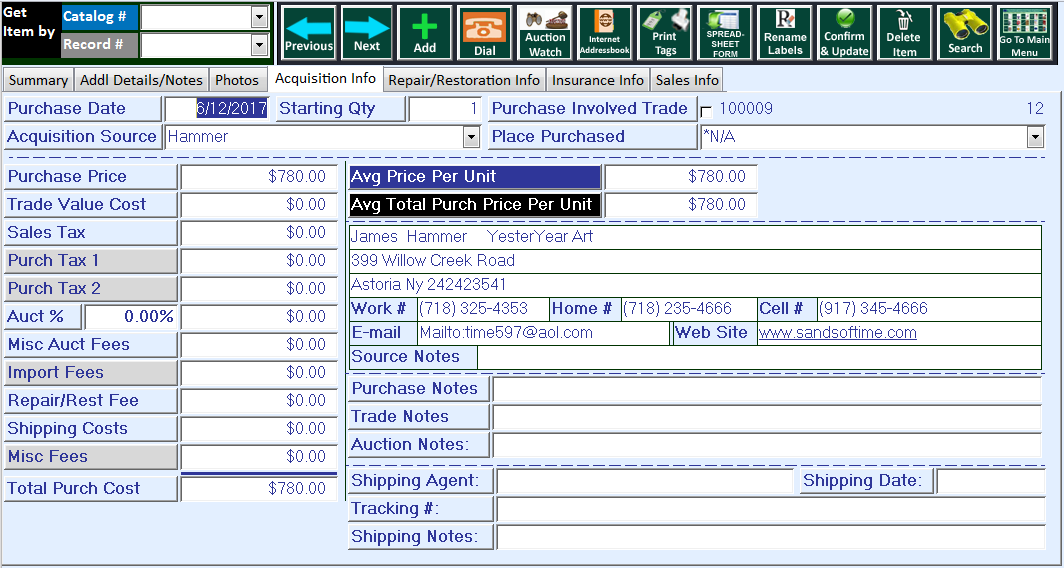Select the Misc Auct Fees field

(259, 345)
